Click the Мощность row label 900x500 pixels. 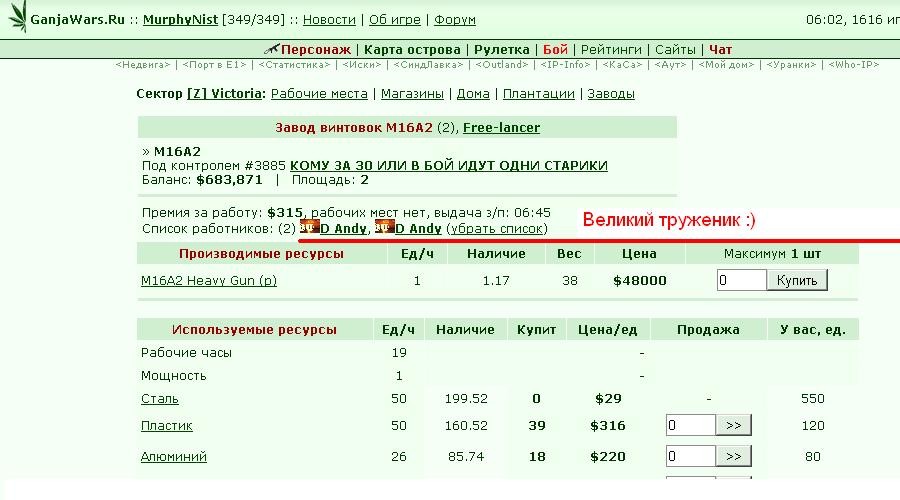[x=173, y=376]
